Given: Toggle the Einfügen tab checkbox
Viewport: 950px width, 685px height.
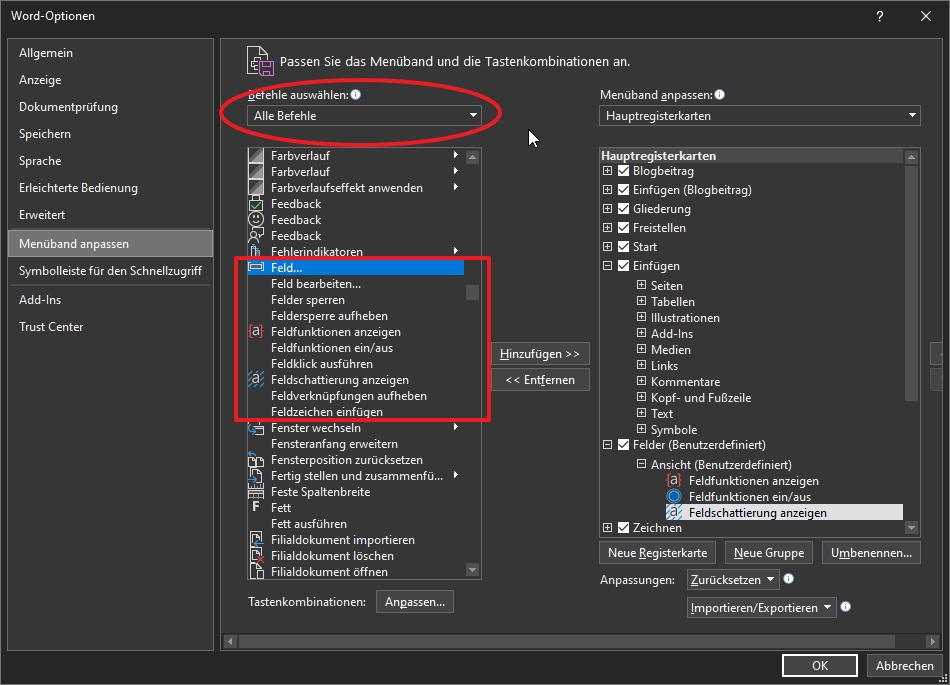Looking at the screenshot, I should [623, 265].
